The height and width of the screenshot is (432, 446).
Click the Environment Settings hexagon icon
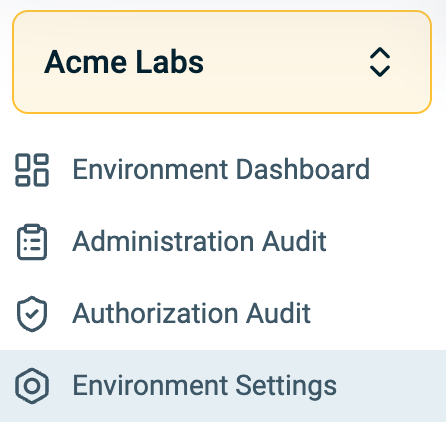click(x=32, y=386)
